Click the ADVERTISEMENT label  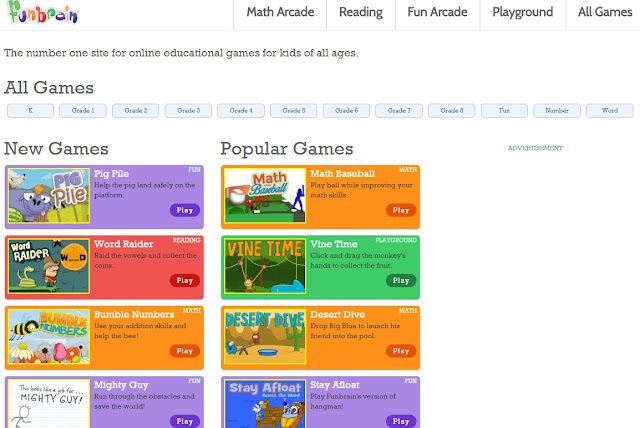pyautogui.click(x=535, y=148)
